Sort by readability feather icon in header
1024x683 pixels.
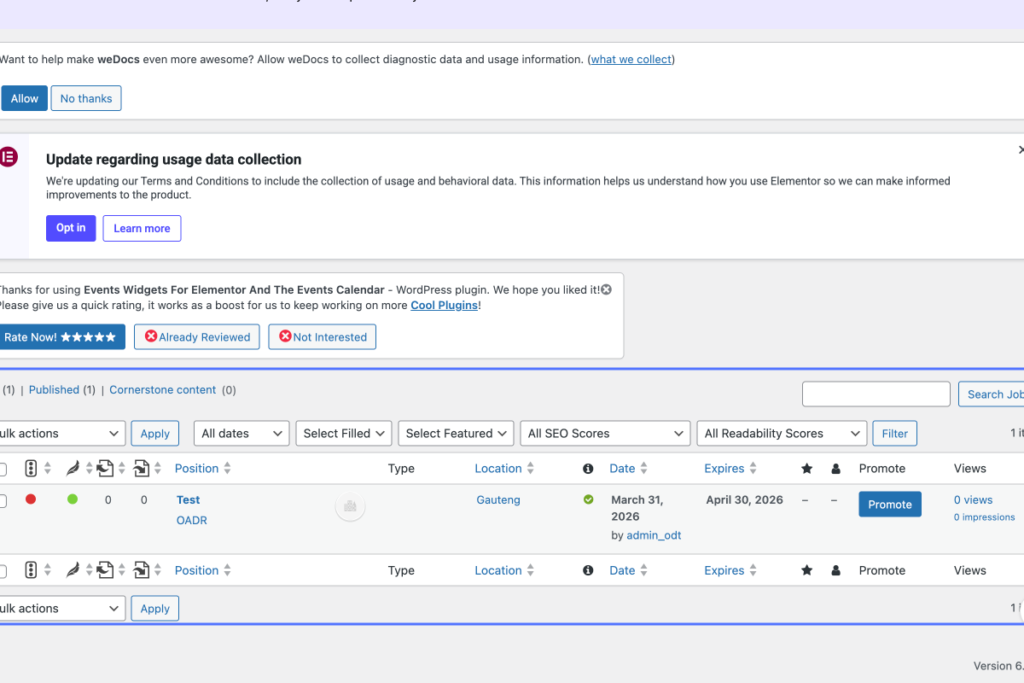pos(72,468)
